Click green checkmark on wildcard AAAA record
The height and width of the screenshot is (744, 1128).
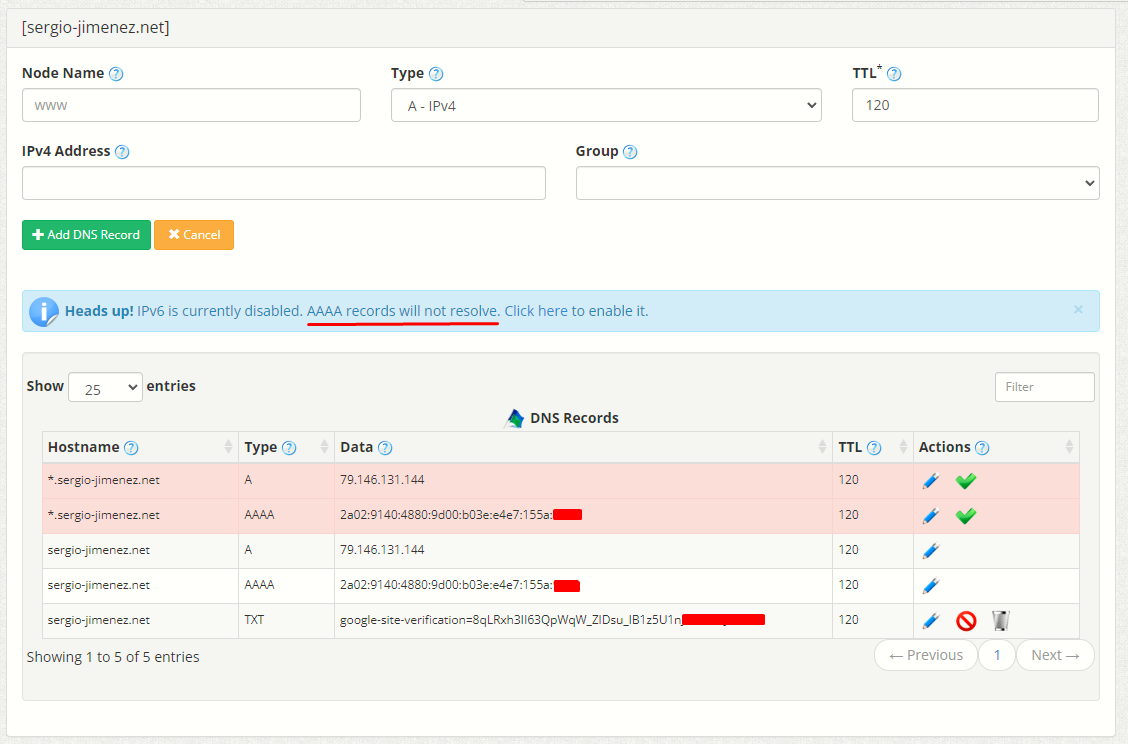coord(966,516)
